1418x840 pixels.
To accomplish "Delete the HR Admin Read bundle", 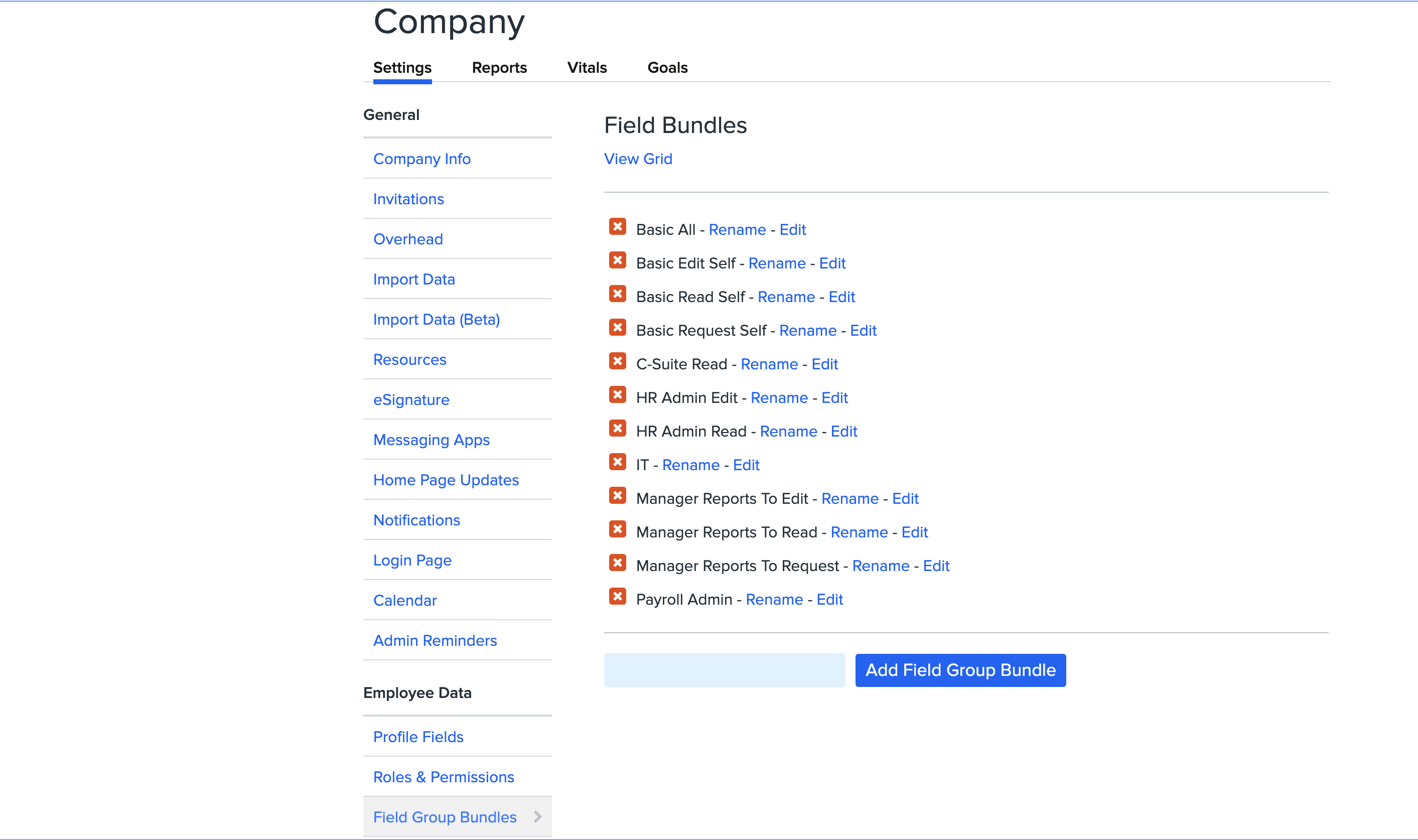I will point(617,429).
